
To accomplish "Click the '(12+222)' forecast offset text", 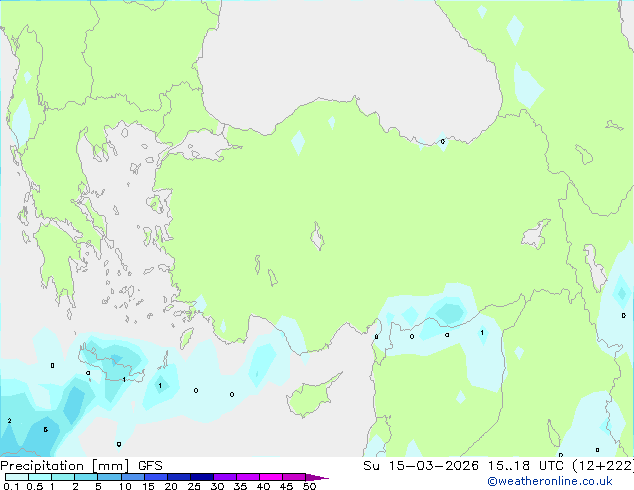I will (603, 466).
